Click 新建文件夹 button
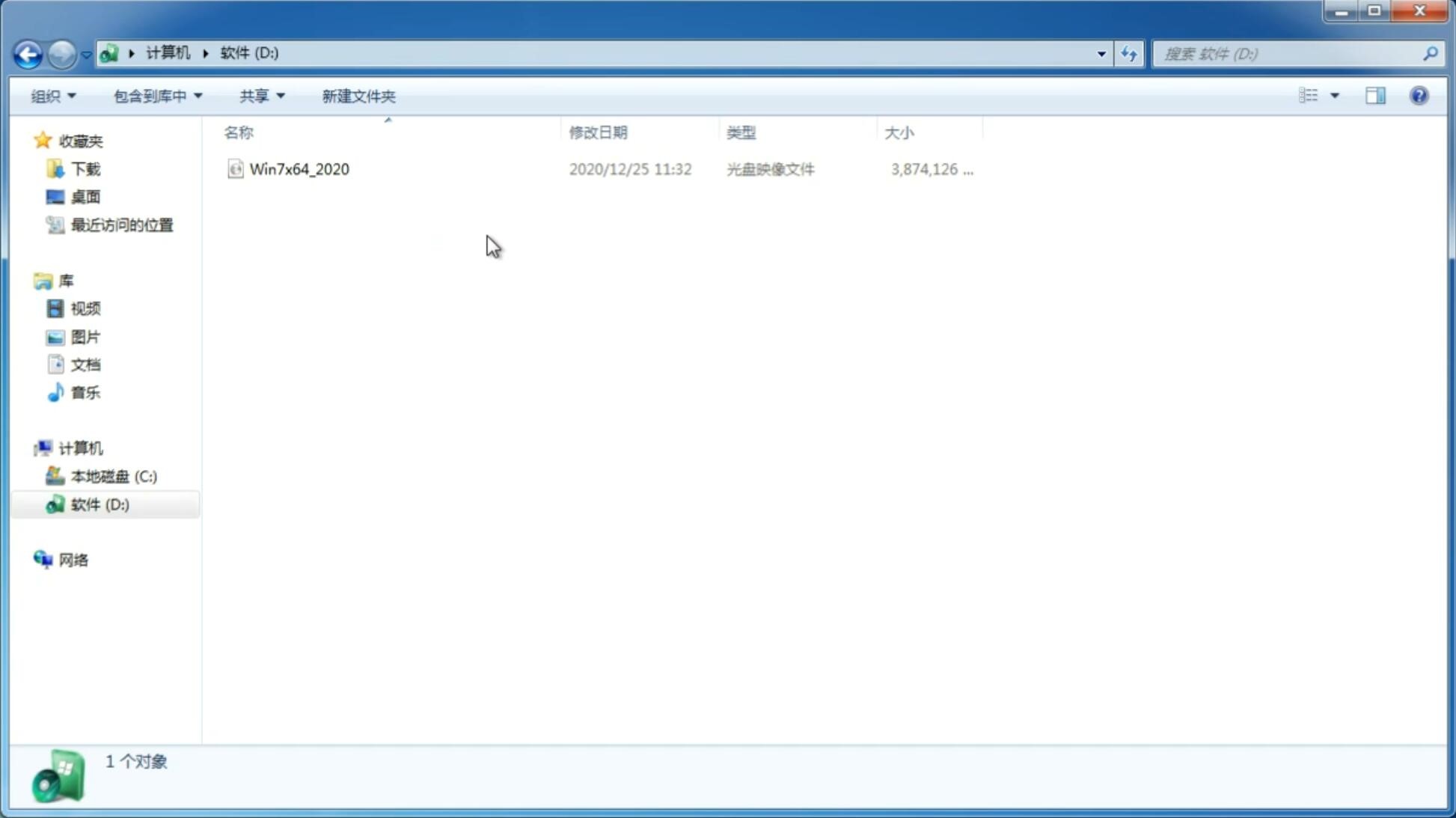The width and height of the screenshot is (1456, 818). [357, 95]
